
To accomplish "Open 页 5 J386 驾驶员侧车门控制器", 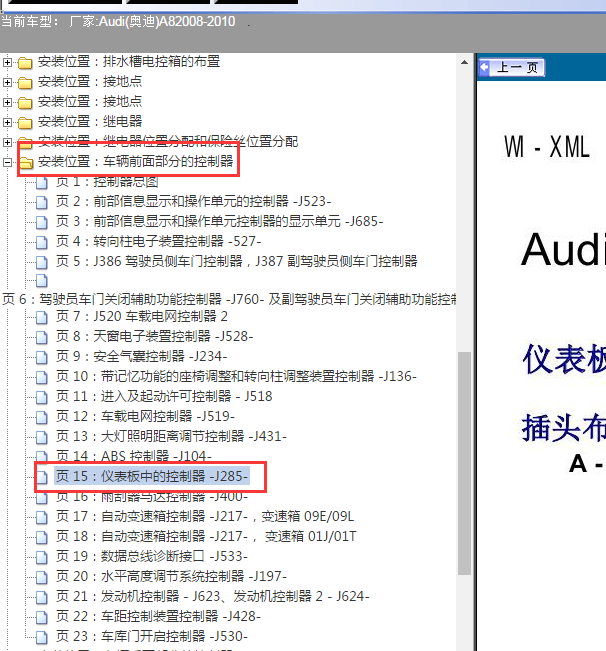I will [x=237, y=261].
